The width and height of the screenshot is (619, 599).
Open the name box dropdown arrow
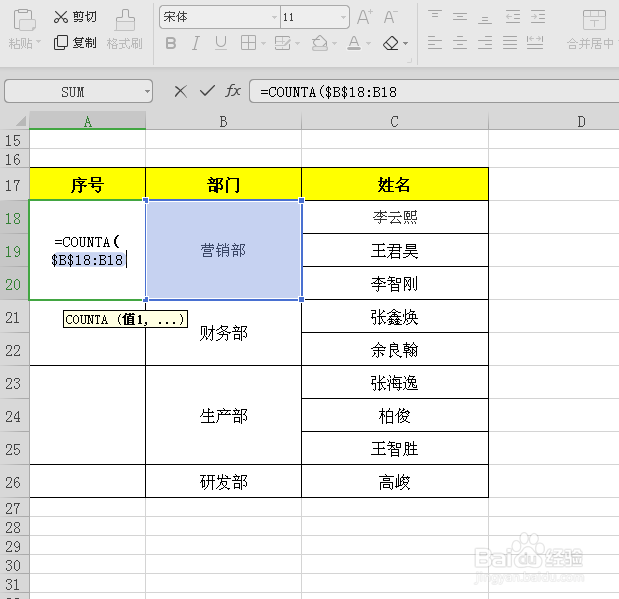[147, 92]
